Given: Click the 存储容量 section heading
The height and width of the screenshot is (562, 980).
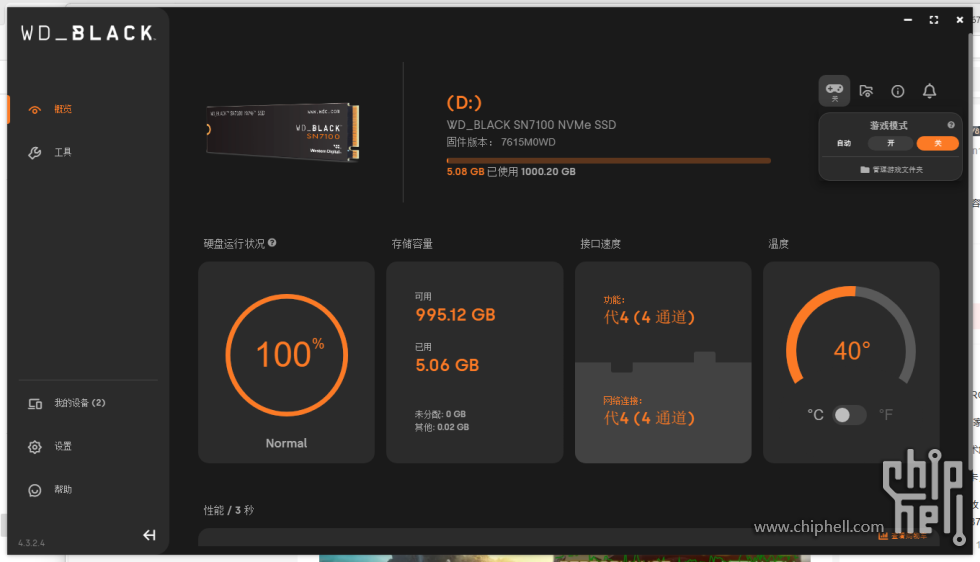Looking at the screenshot, I should click(x=412, y=244).
